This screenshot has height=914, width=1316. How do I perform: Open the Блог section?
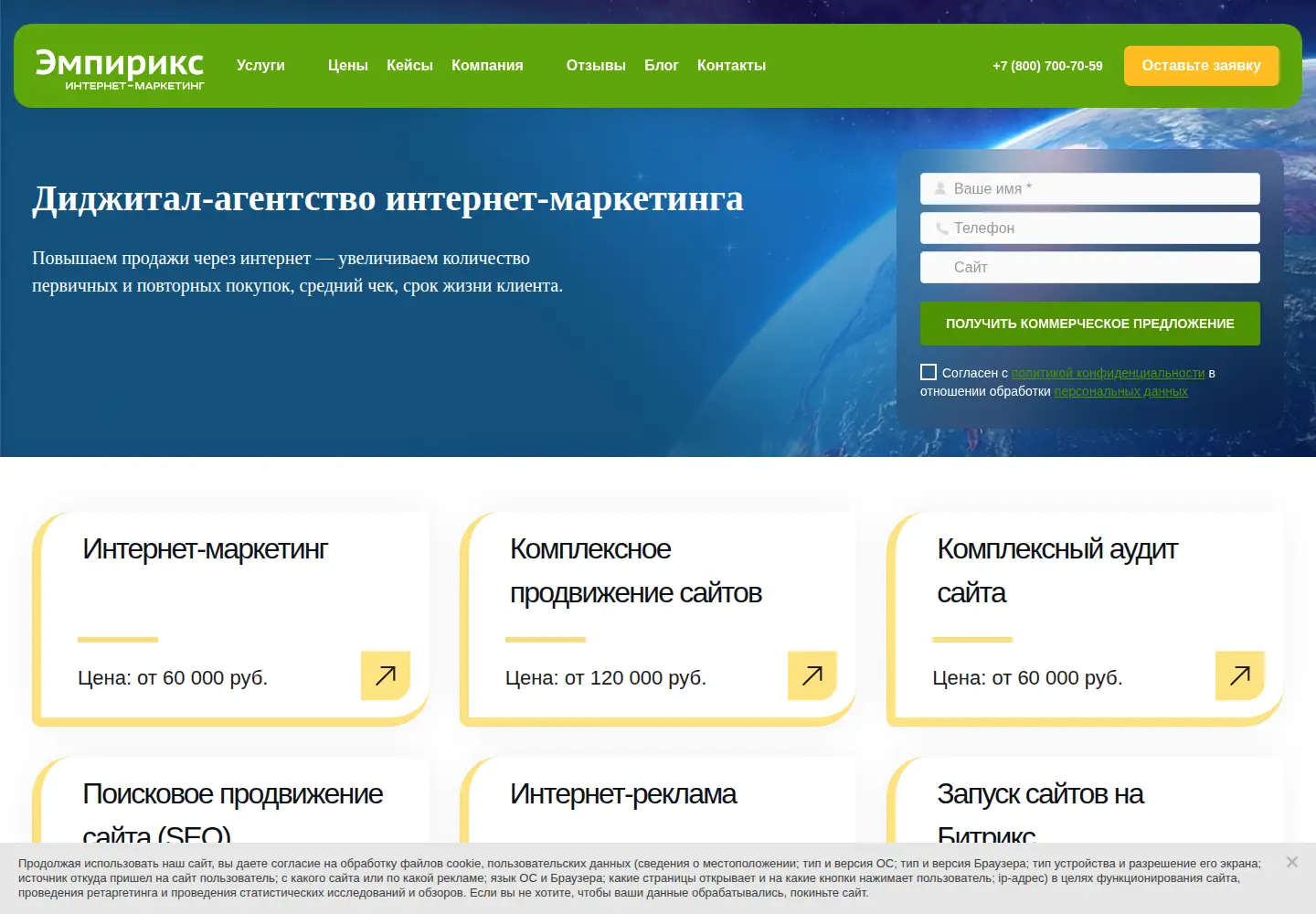pyautogui.click(x=662, y=66)
